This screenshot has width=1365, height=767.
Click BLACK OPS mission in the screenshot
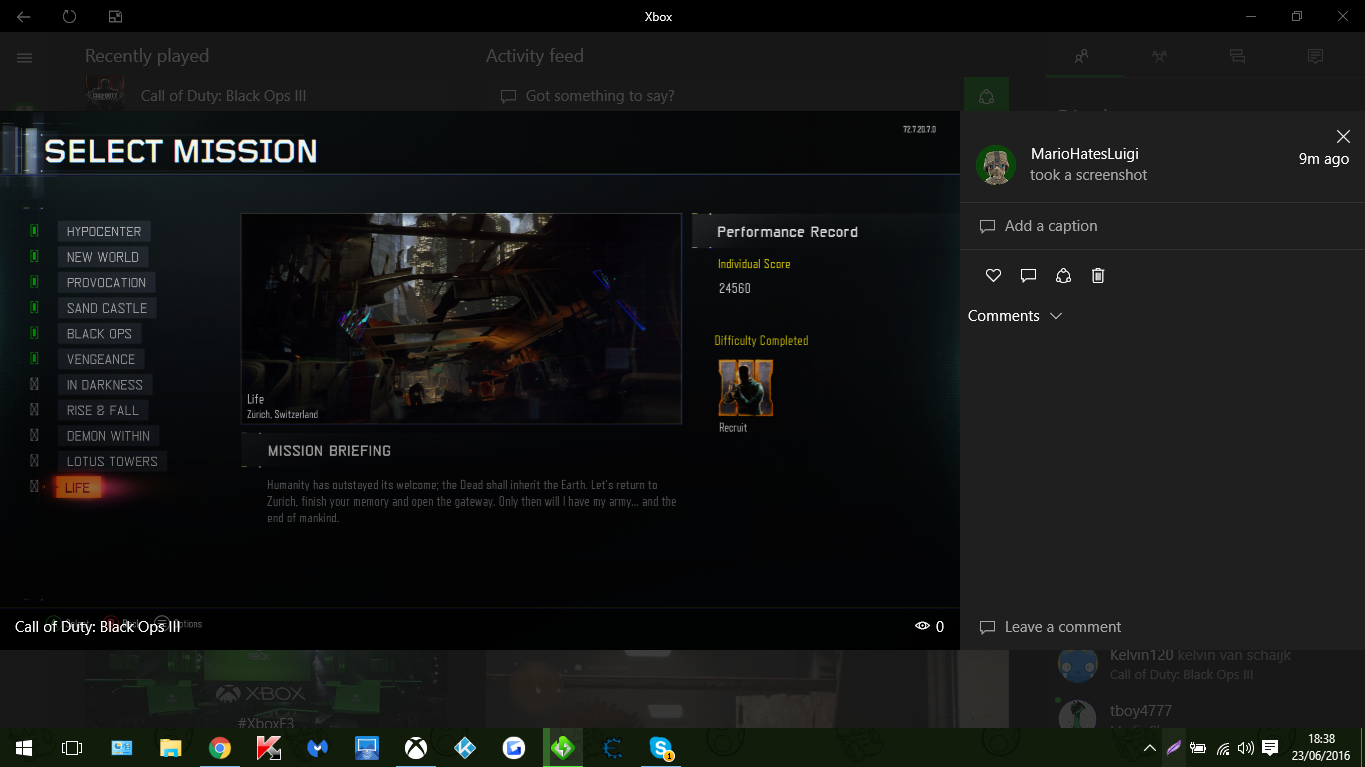(x=99, y=334)
